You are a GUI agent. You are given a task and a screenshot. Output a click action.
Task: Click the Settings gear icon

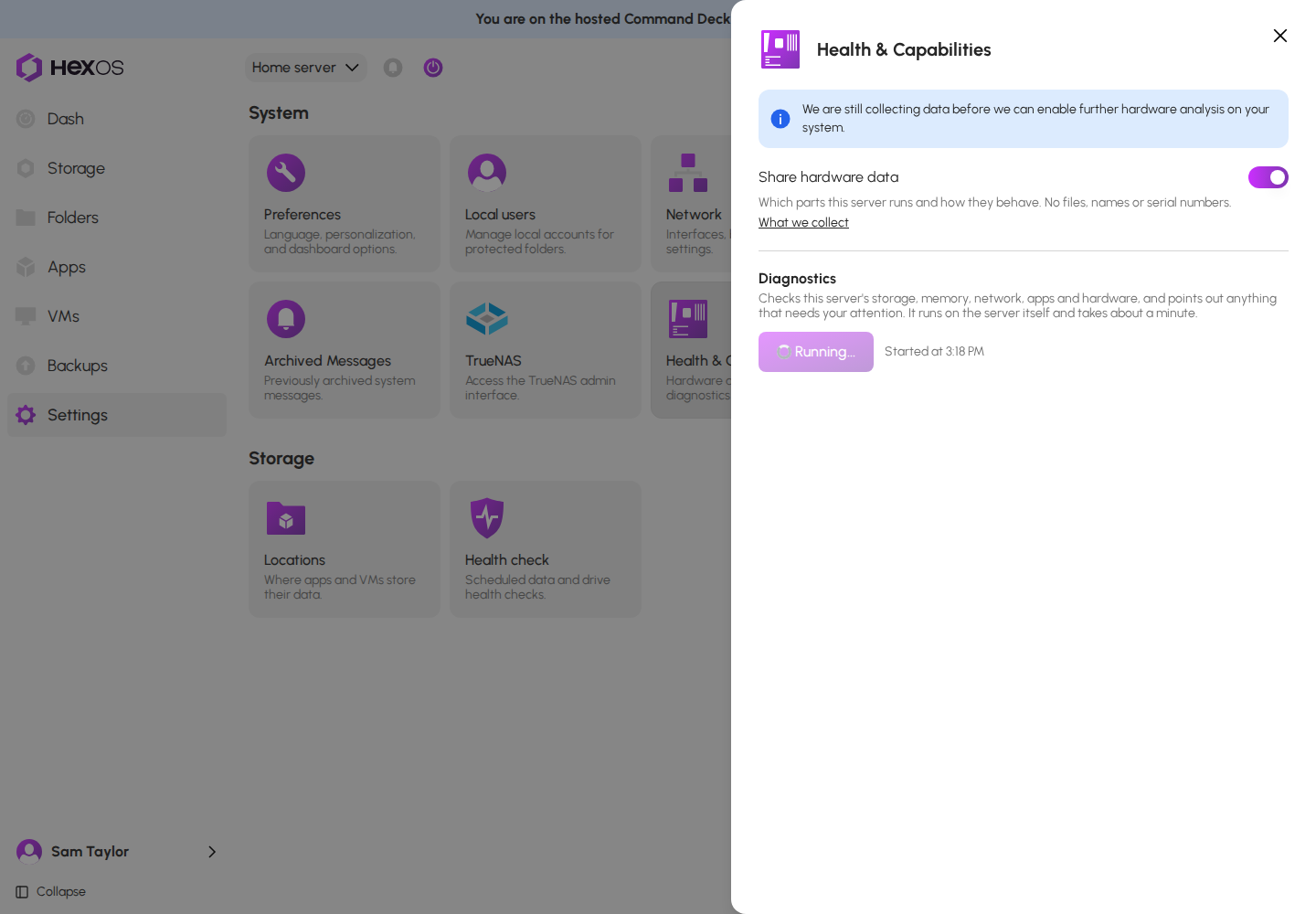tap(26, 415)
